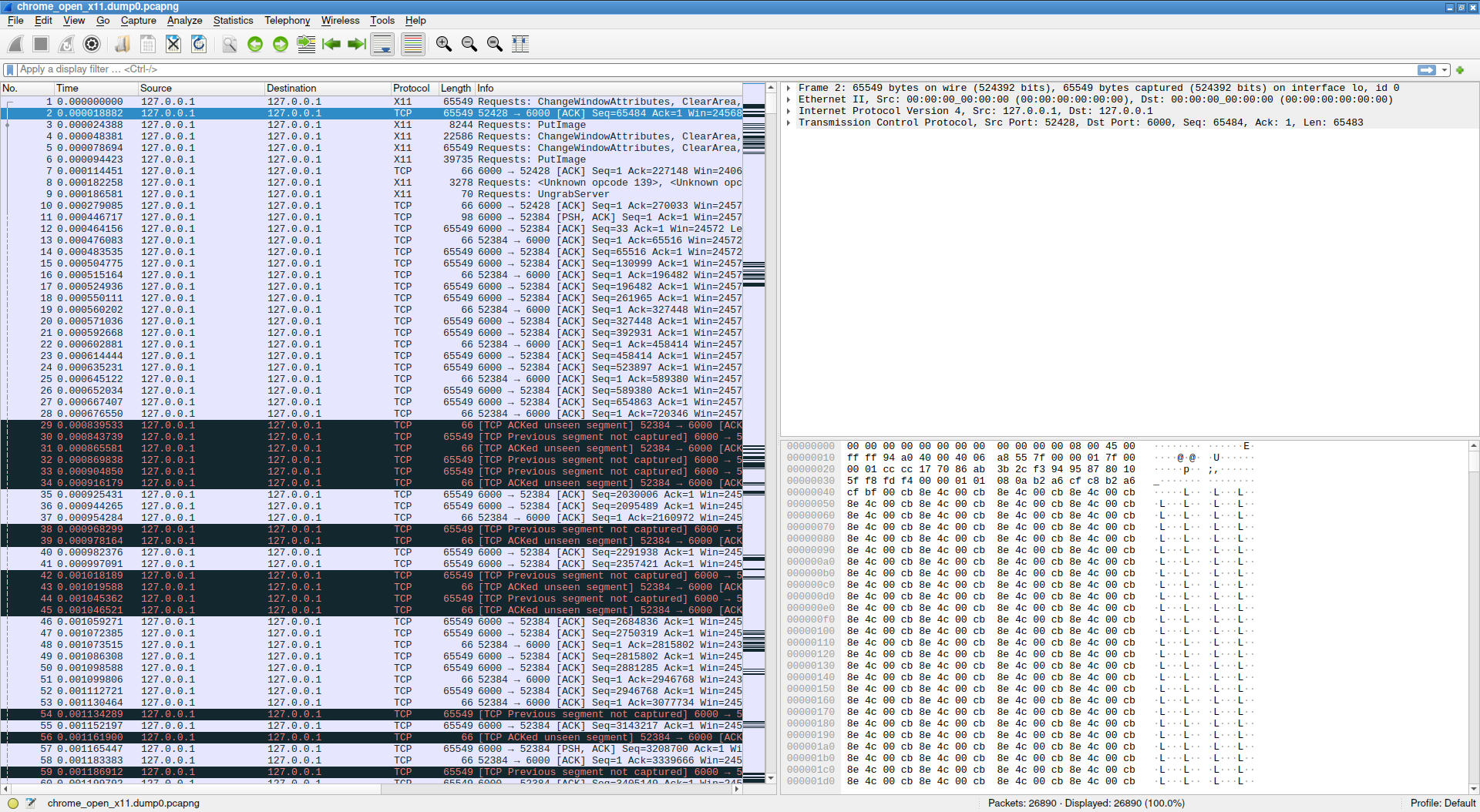This screenshot has width=1480, height=812.
Task: Sort by the Info column header
Action: [609, 89]
